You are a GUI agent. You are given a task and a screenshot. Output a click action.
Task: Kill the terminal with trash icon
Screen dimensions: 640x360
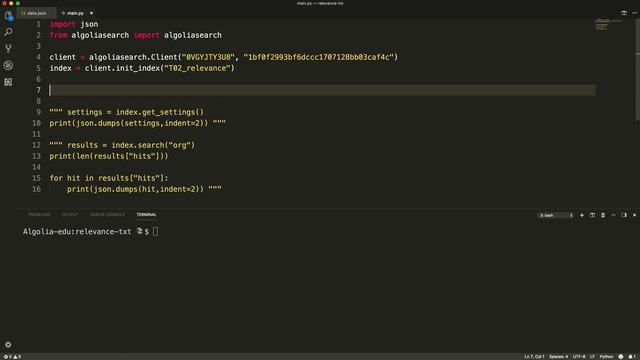(603, 215)
